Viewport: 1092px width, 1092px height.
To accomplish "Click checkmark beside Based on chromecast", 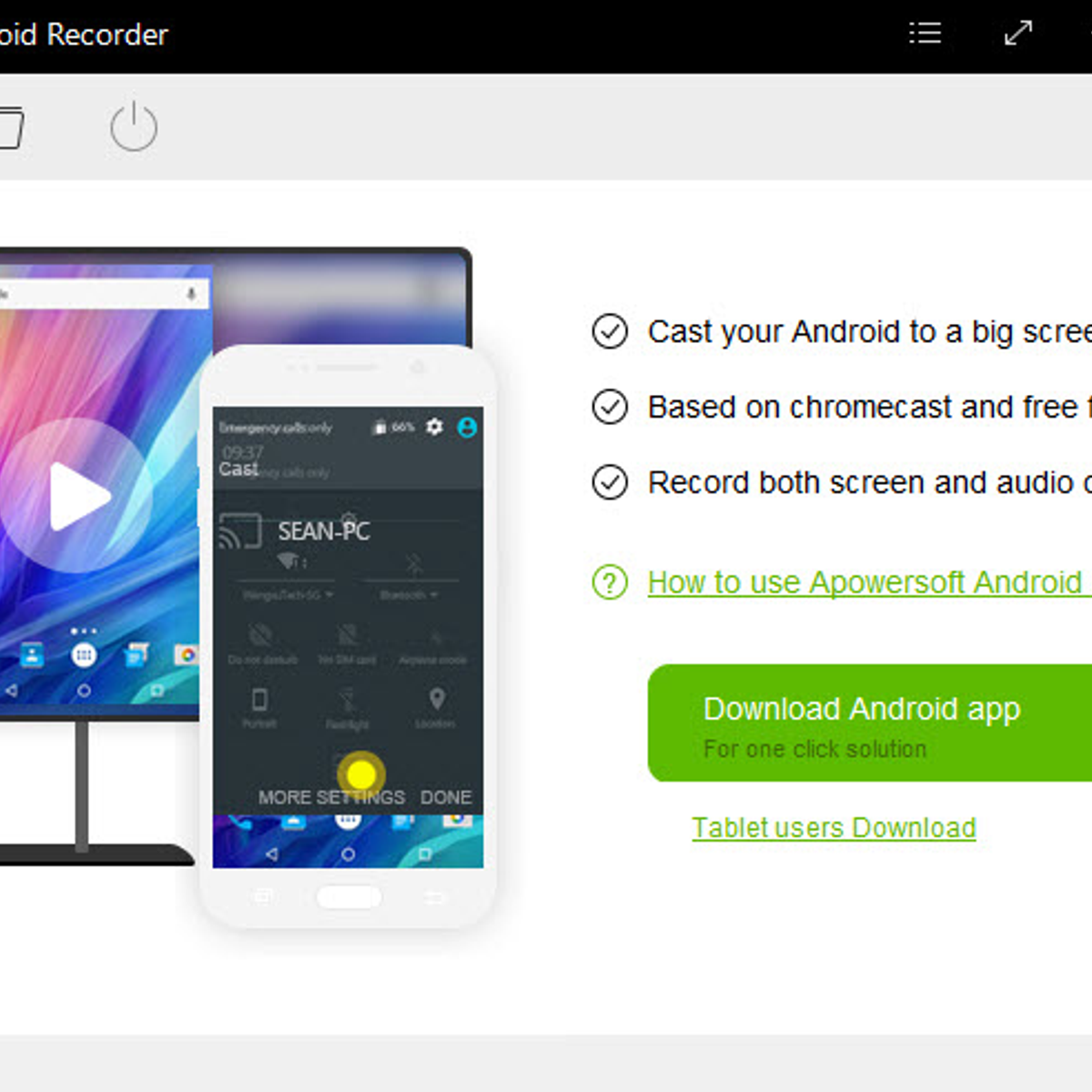I will point(610,407).
